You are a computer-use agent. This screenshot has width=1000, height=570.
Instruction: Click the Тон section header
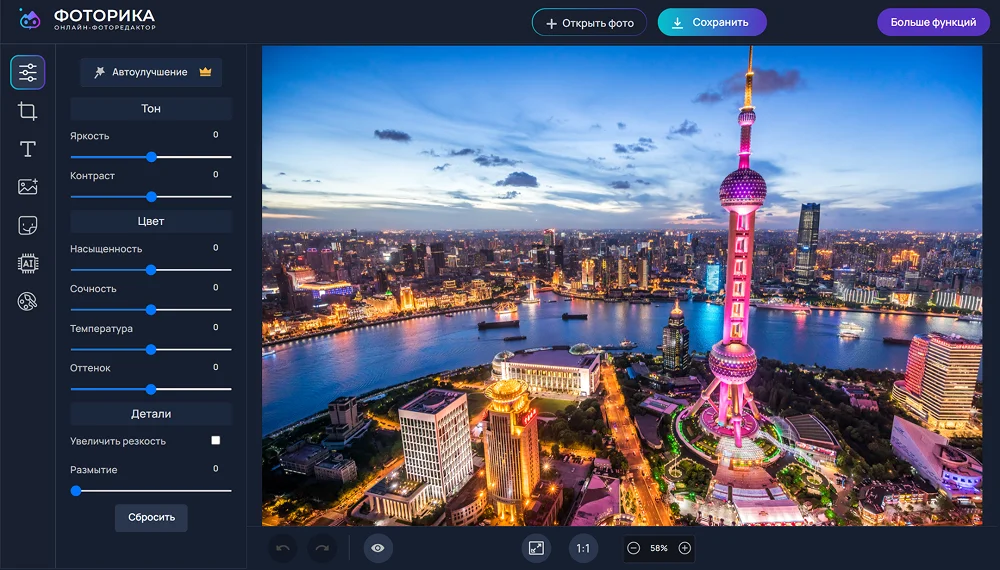pyautogui.click(x=151, y=109)
